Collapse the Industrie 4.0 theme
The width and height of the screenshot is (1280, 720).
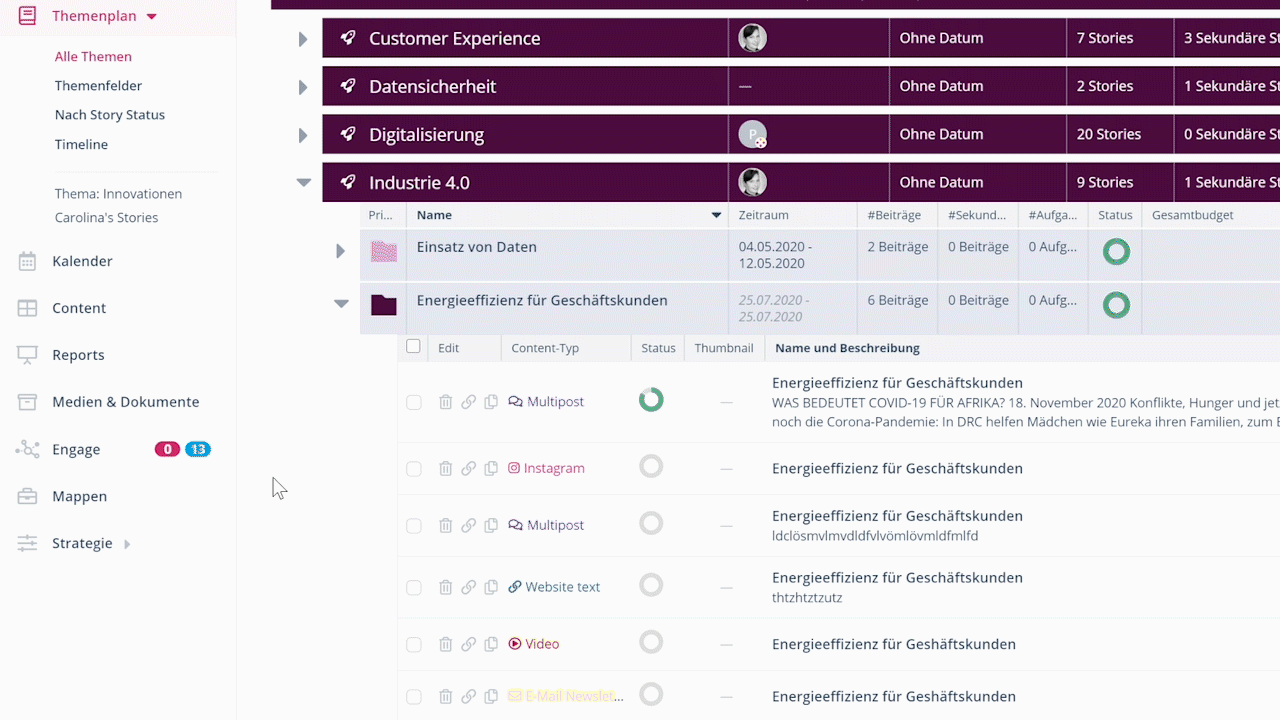point(303,183)
